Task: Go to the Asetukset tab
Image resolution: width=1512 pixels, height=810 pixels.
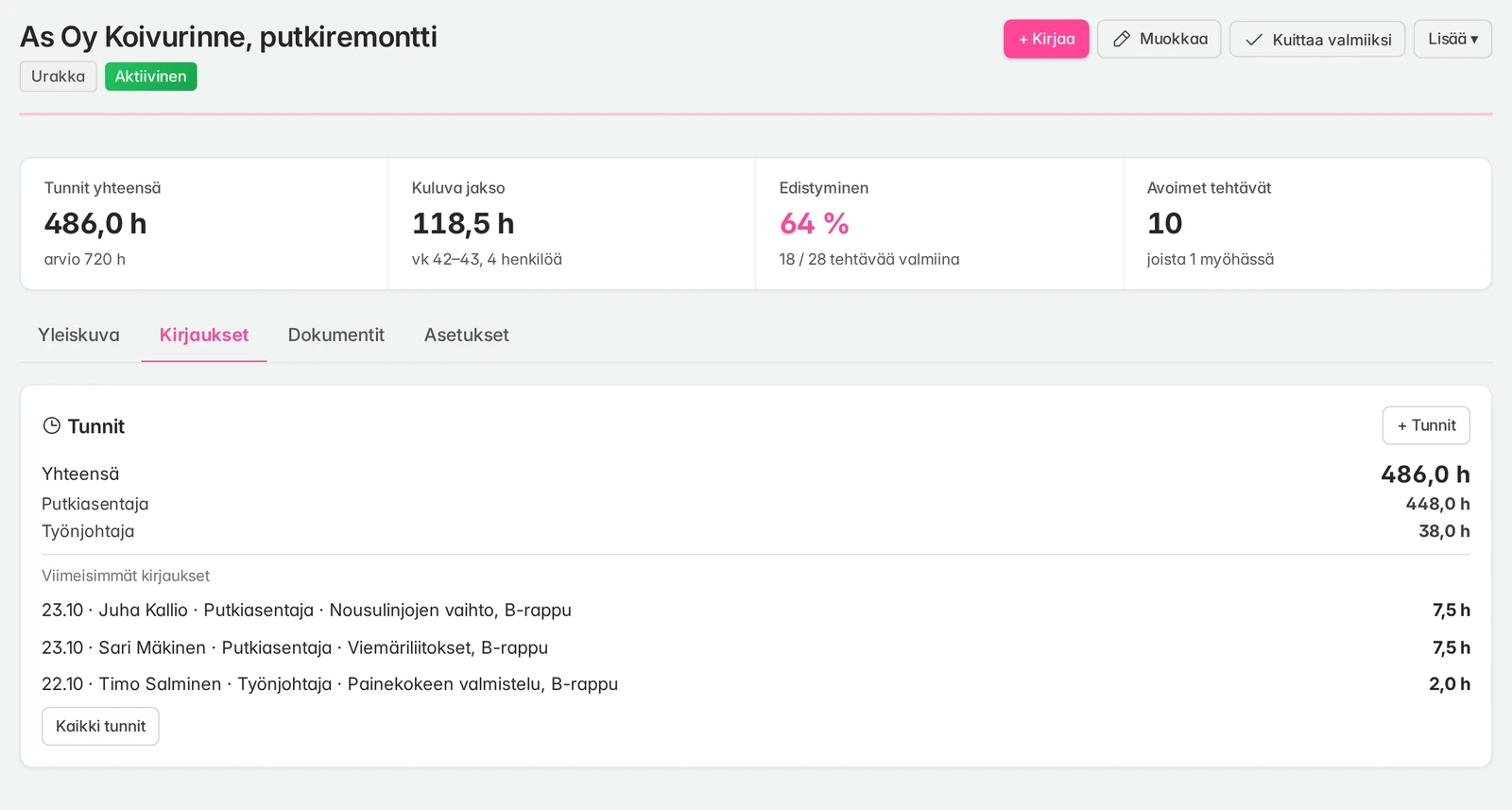Action: click(x=467, y=335)
